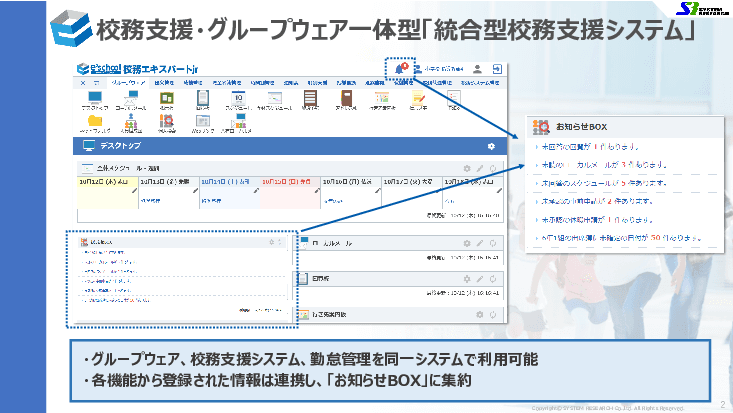733x413 pixels.
Task: Click pencil icon in weekly schedule widget header
Action: tap(480, 168)
